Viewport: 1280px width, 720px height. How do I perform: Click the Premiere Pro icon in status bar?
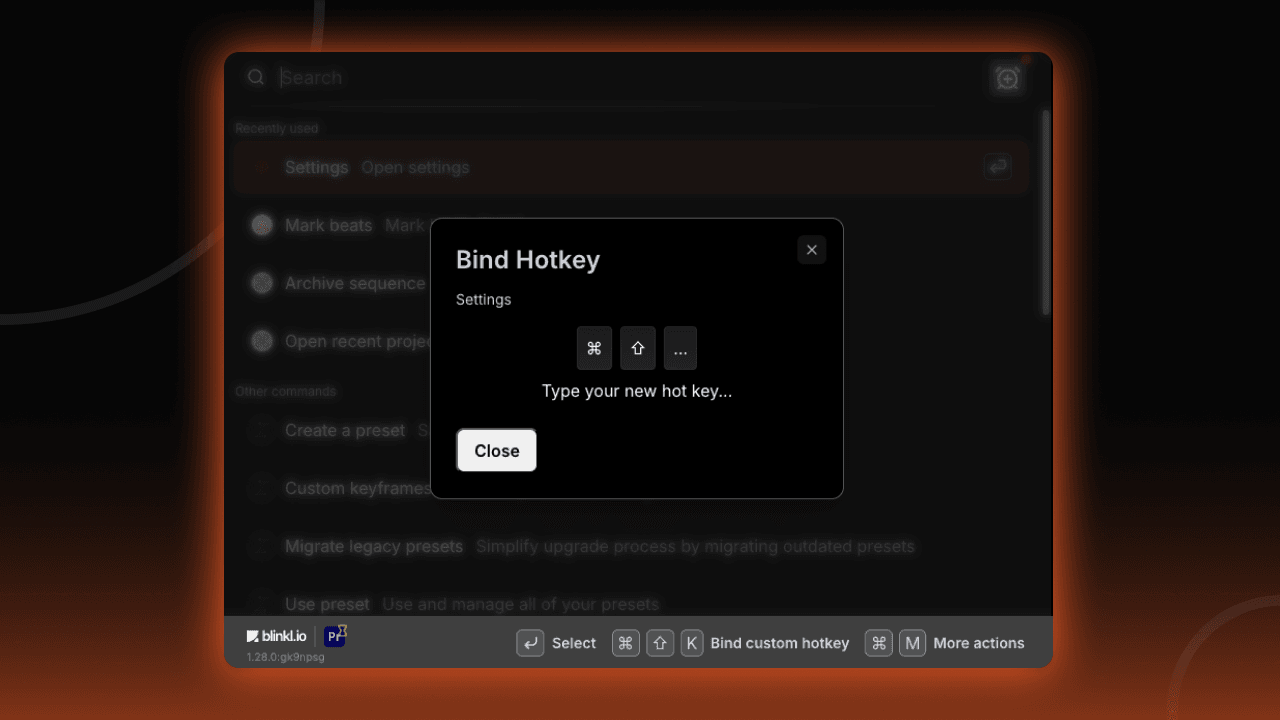click(x=334, y=636)
